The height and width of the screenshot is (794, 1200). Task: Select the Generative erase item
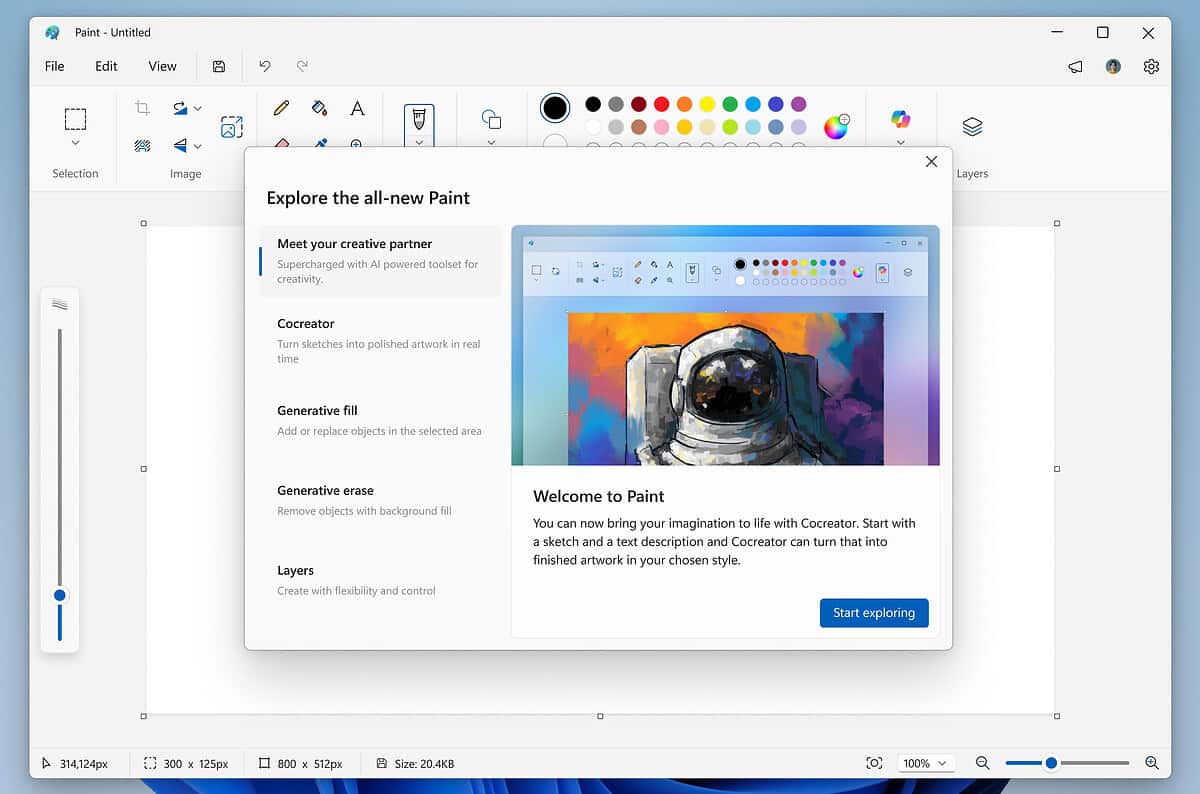(x=380, y=500)
